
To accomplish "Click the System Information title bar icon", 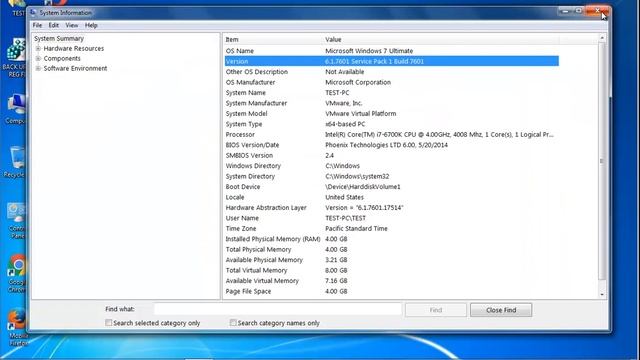I will click(33, 13).
